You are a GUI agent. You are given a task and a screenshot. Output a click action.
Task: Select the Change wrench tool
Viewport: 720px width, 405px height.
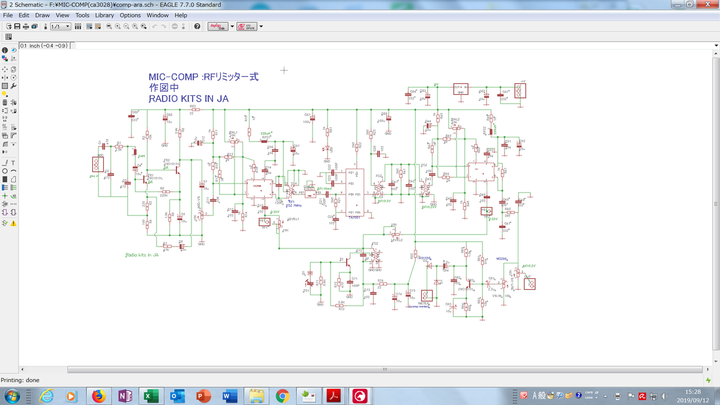point(14,86)
